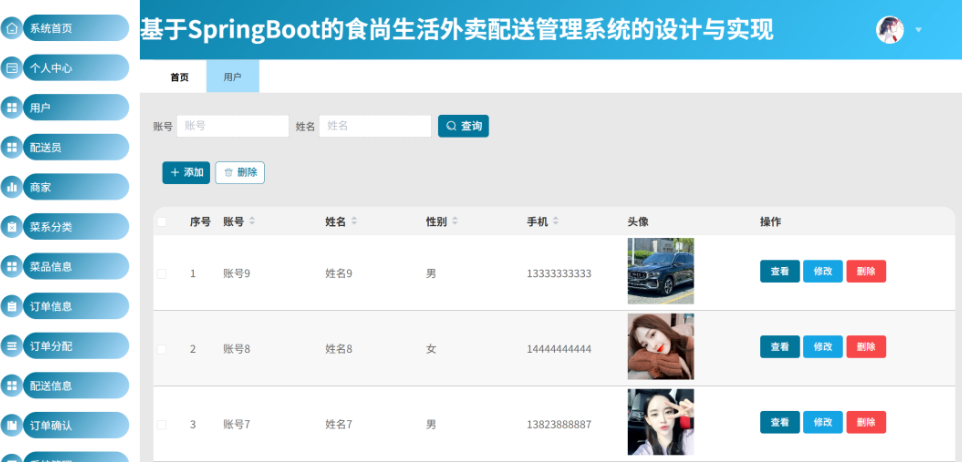Image resolution: width=962 pixels, height=462 pixels.
Task: Click the home icon beside 系统首页
Action: [11, 28]
